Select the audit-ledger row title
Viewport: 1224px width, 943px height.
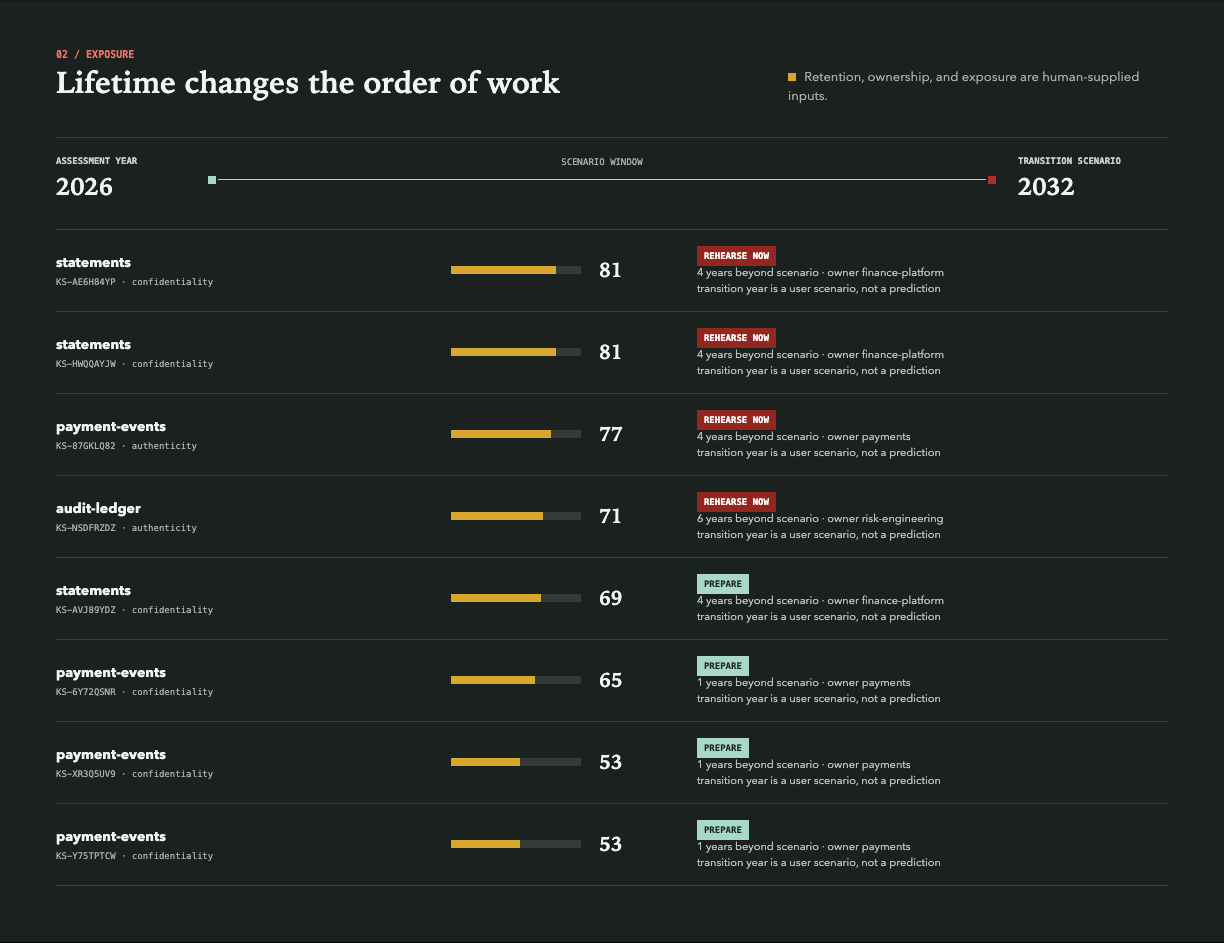click(x=98, y=509)
